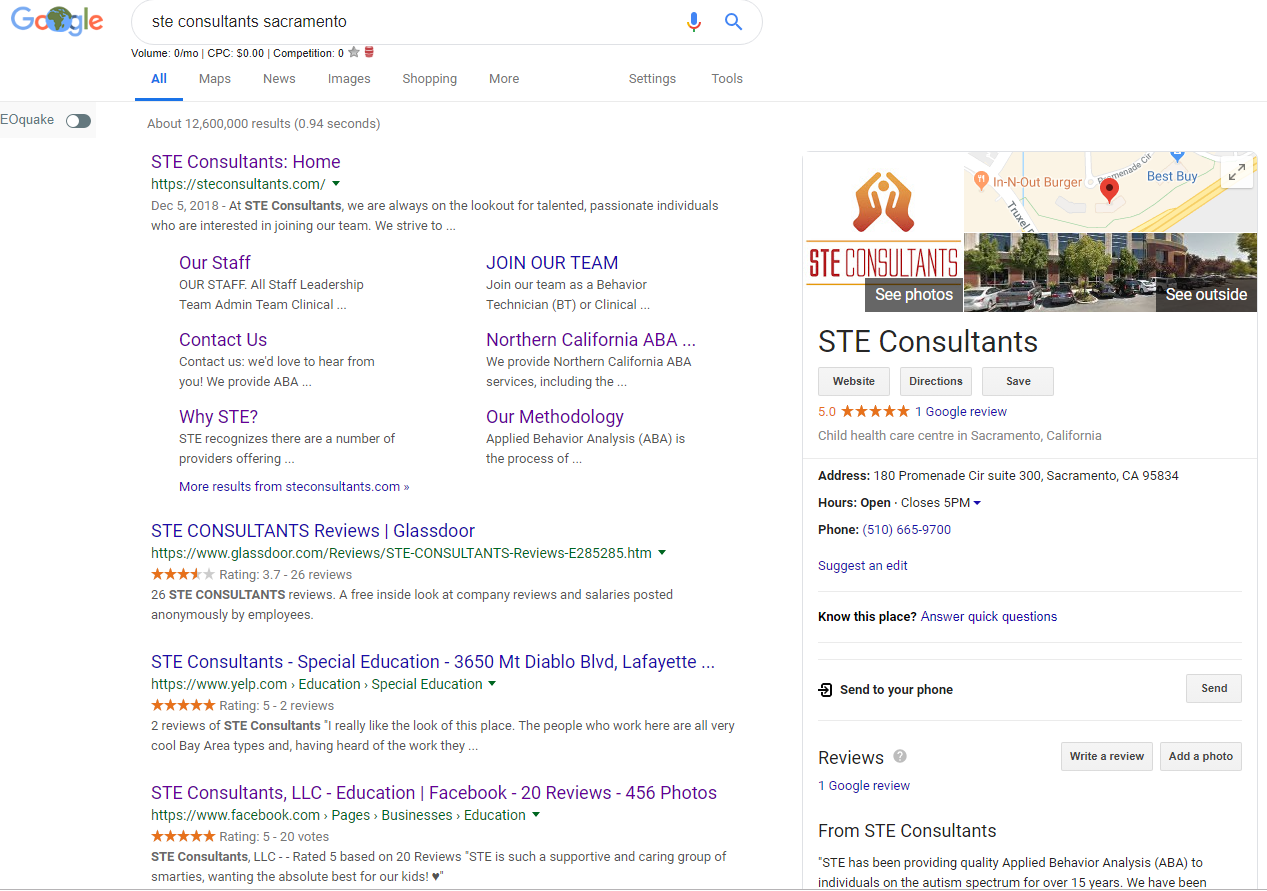Click the Save button

pos(1018,381)
